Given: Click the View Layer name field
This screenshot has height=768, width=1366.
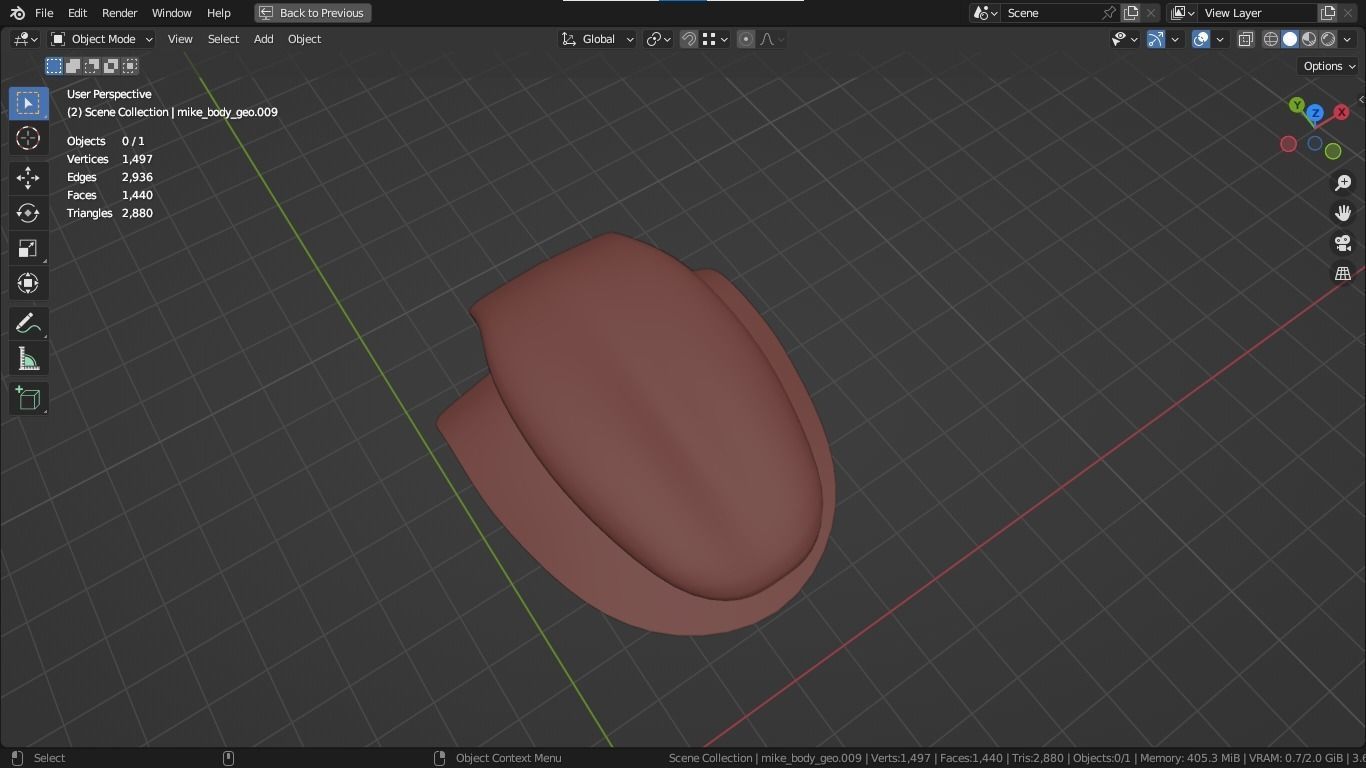Looking at the screenshot, I should 1258,13.
